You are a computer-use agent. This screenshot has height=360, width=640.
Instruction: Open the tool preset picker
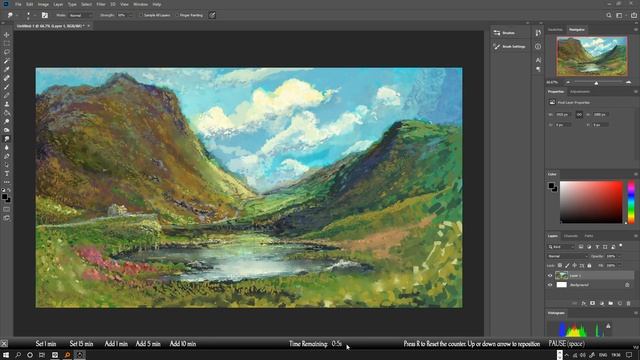point(11,15)
